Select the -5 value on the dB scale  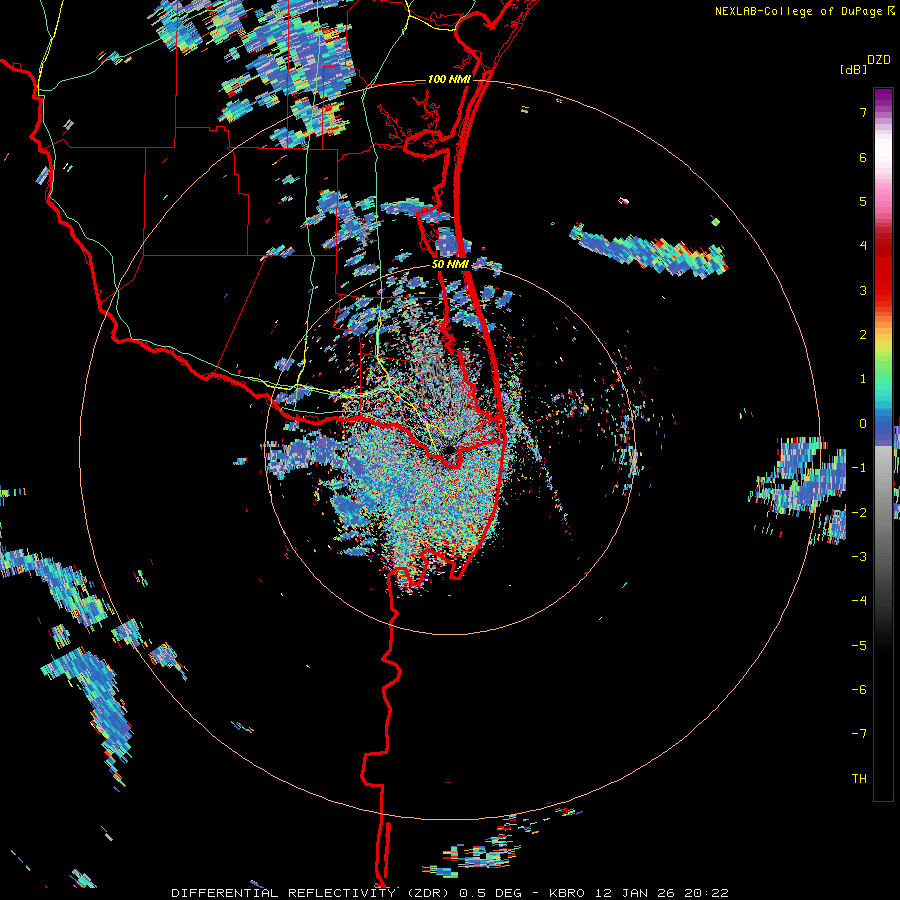(x=859, y=645)
